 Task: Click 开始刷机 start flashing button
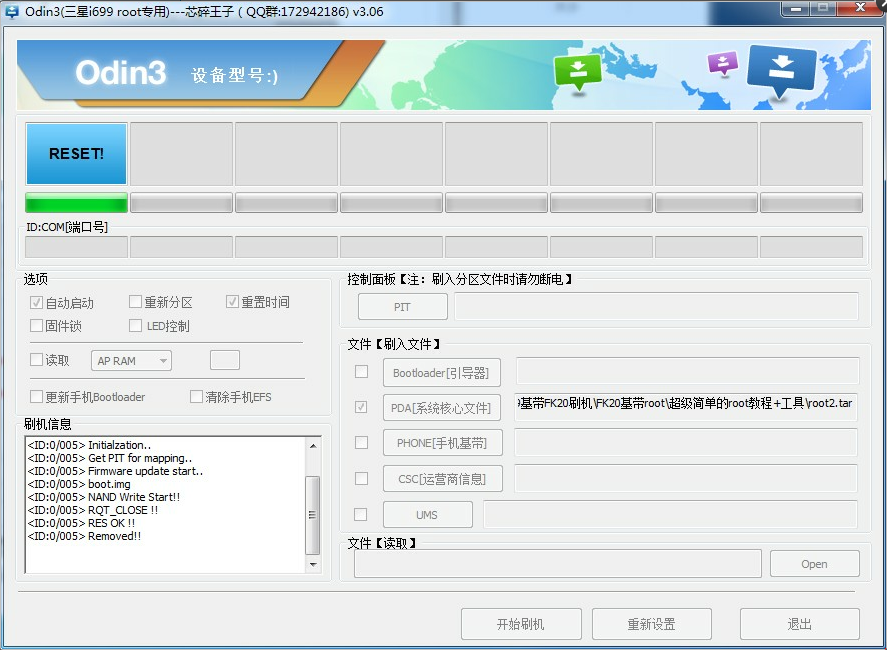(521, 624)
